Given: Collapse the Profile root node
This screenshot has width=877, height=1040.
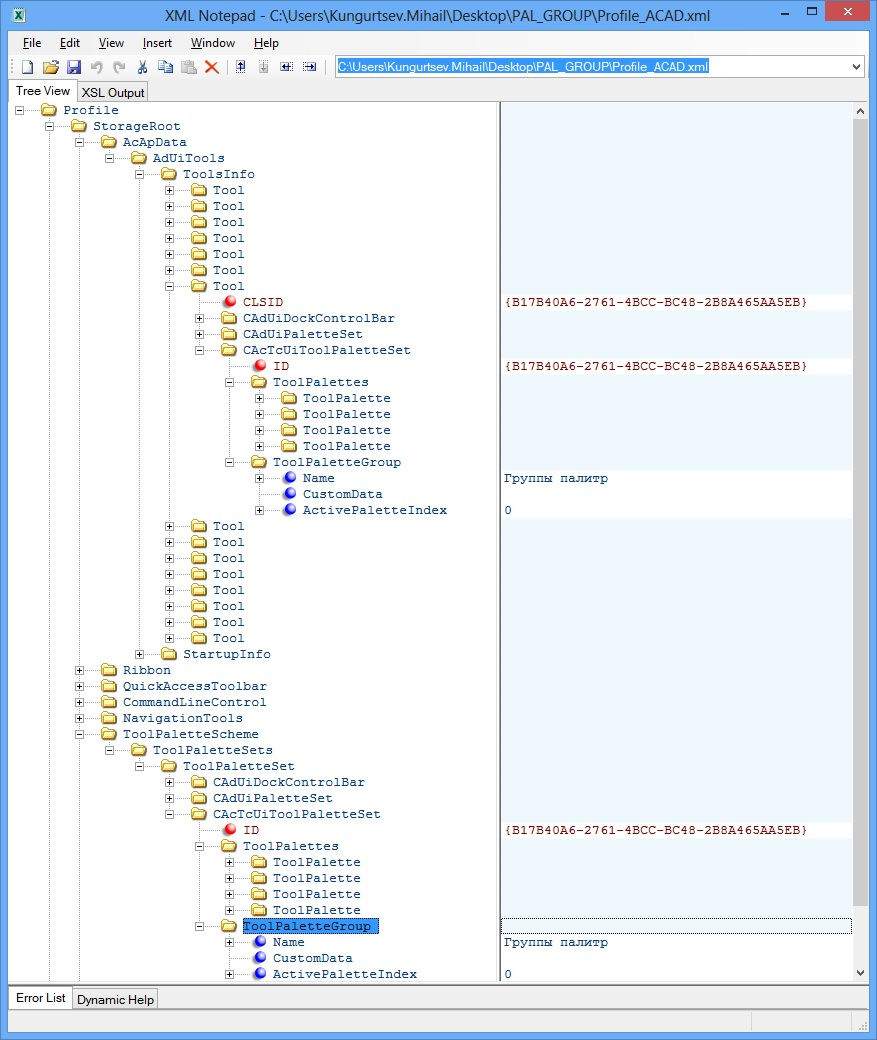Looking at the screenshot, I should pos(18,110).
